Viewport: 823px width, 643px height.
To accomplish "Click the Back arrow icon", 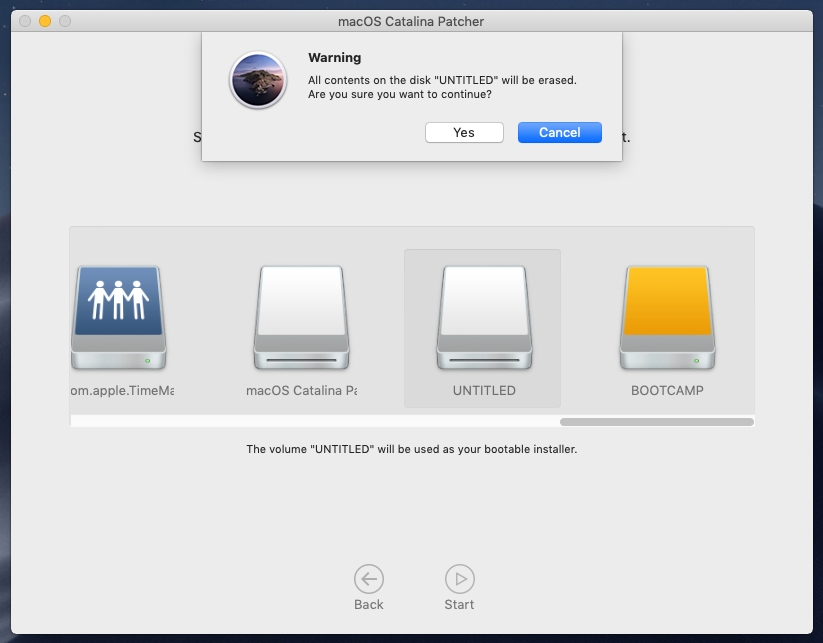I will pos(368,579).
